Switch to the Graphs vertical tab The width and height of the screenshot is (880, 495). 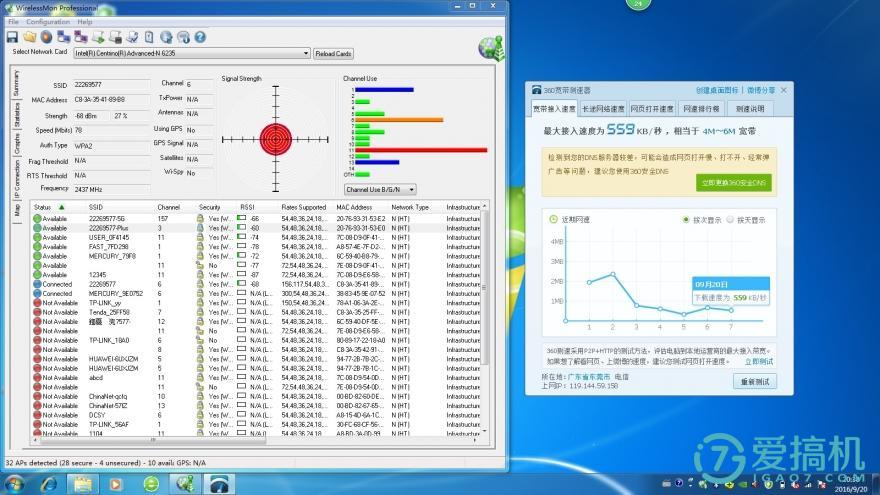[16, 143]
